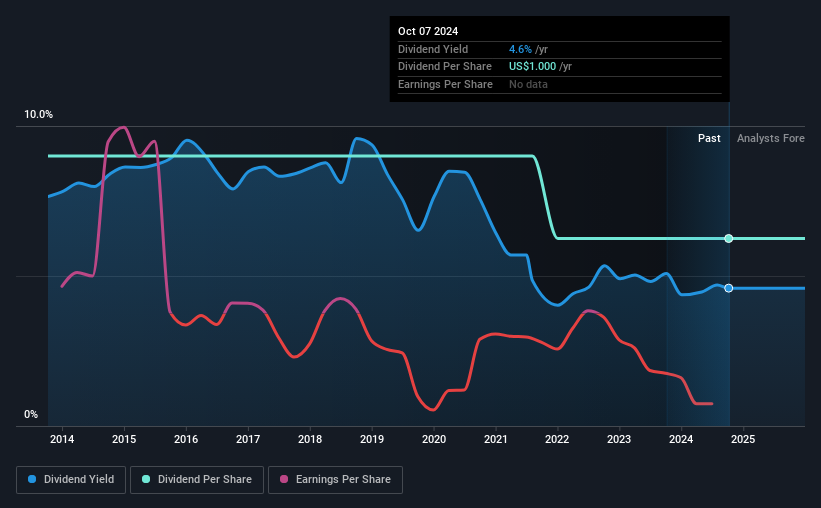Click the 10.0% y-axis label

click(x=38, y=115)
